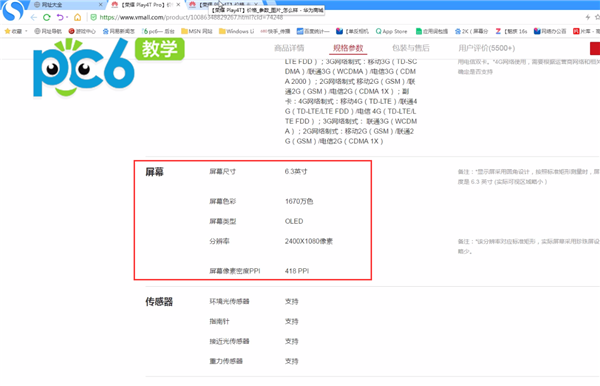This screenshot has height=386, width=600.
Task: Open the dropdown beside the purple undo arrow
Action: [x=67, y=17]
